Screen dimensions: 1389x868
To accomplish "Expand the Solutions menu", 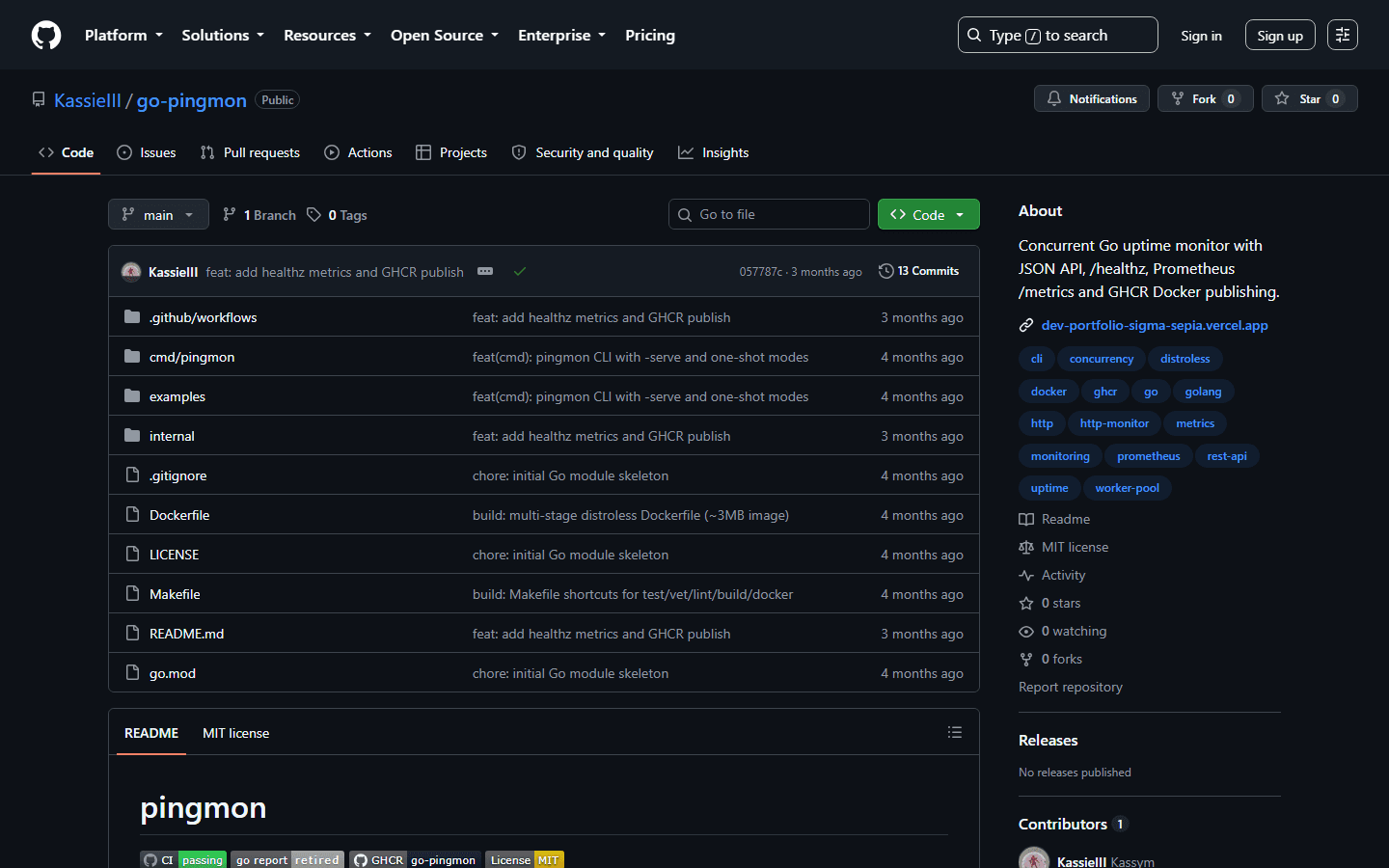I will click(x=223, y=35).
